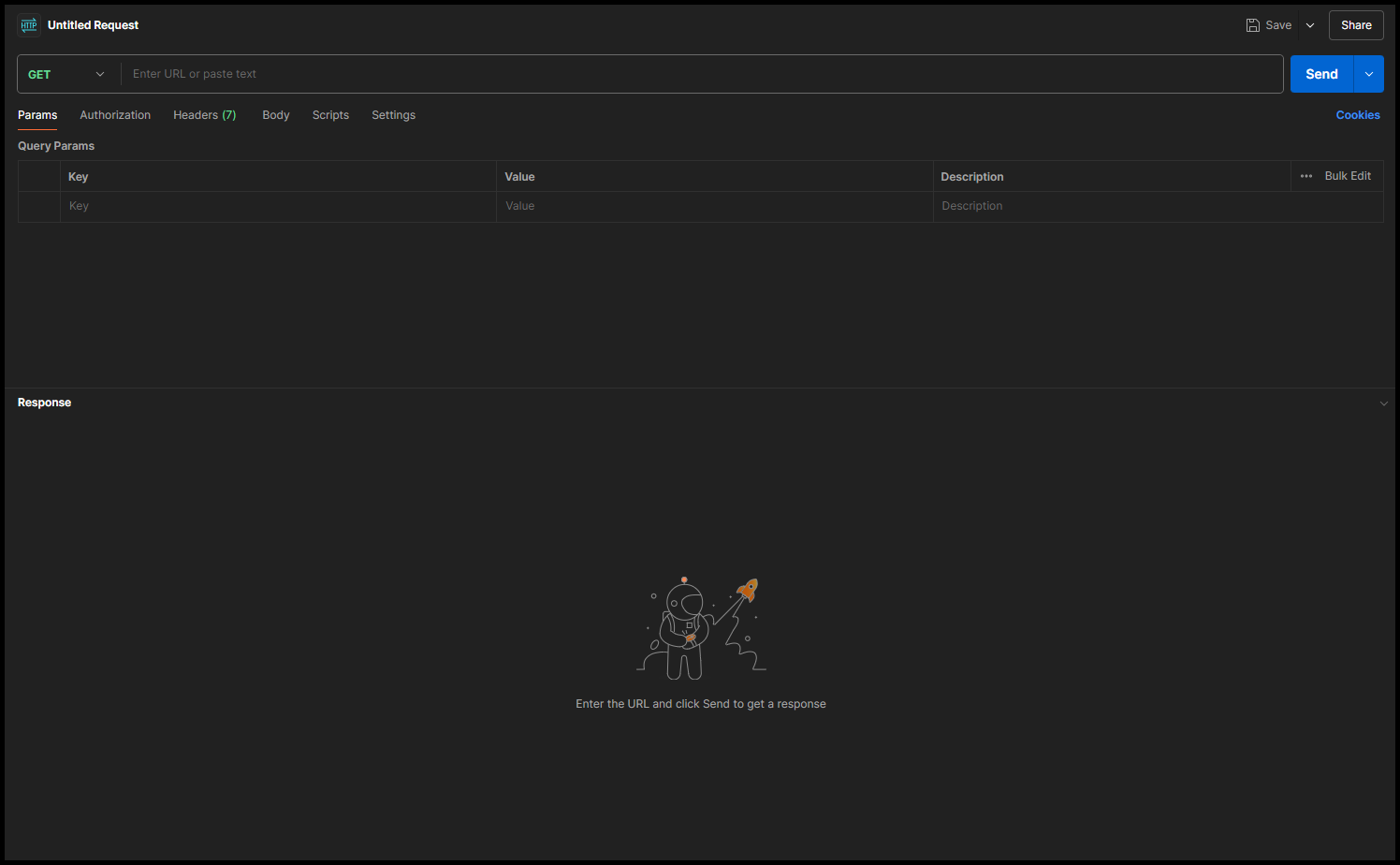Click the Share button
This screenshot has width=1400, height=865.
pyautogui.click(x=1356, y=25)
